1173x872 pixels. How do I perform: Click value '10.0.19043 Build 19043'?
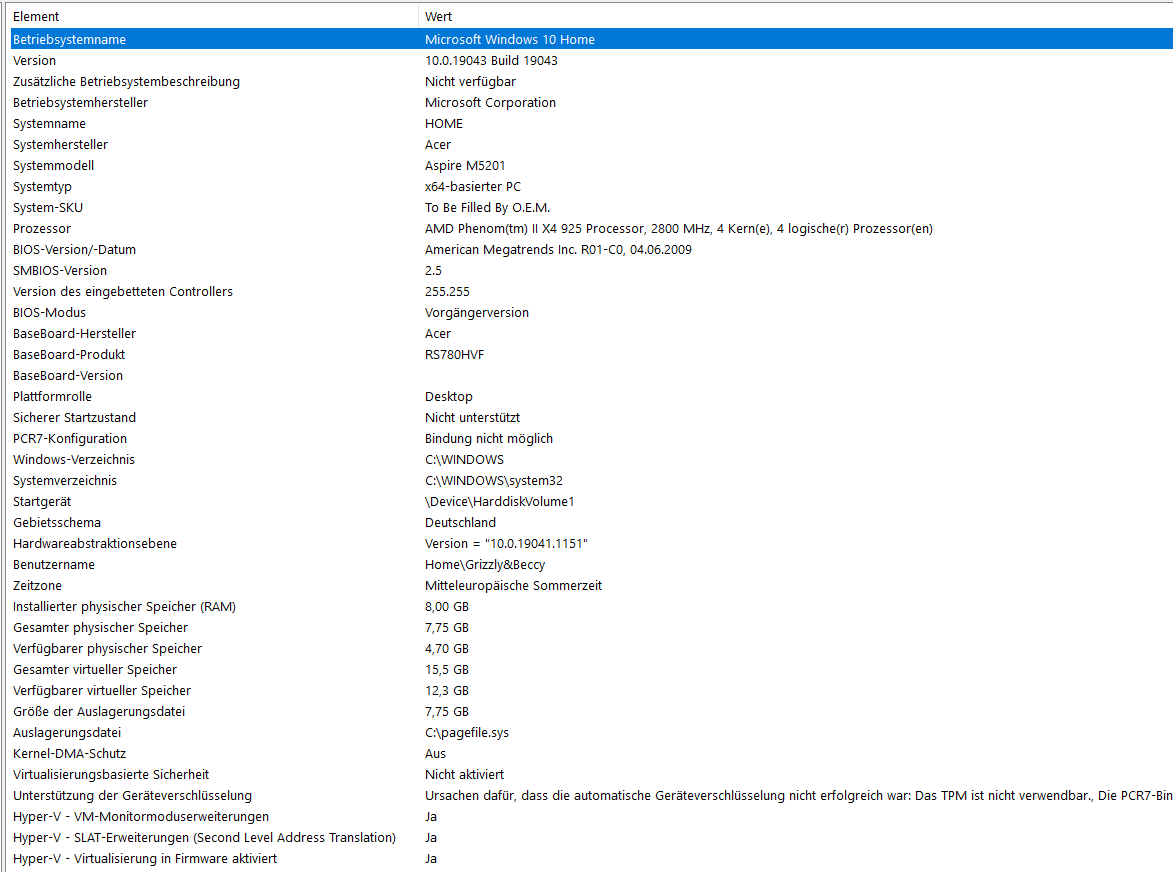tap(491, 61)
